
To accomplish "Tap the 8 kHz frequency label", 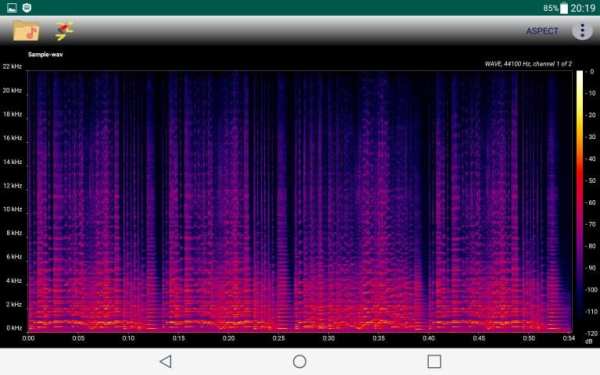I will (14, 233).
